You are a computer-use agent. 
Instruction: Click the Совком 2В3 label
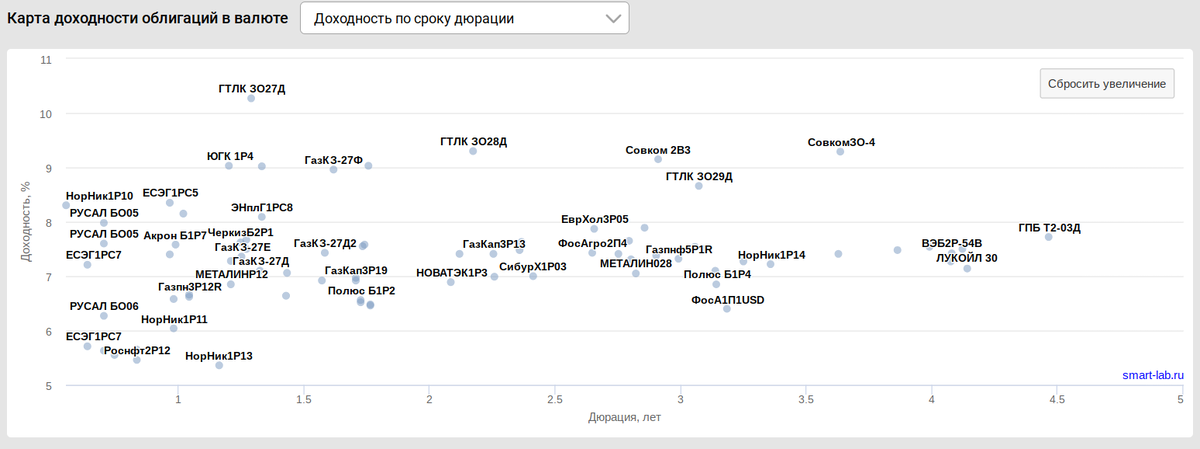658,151
